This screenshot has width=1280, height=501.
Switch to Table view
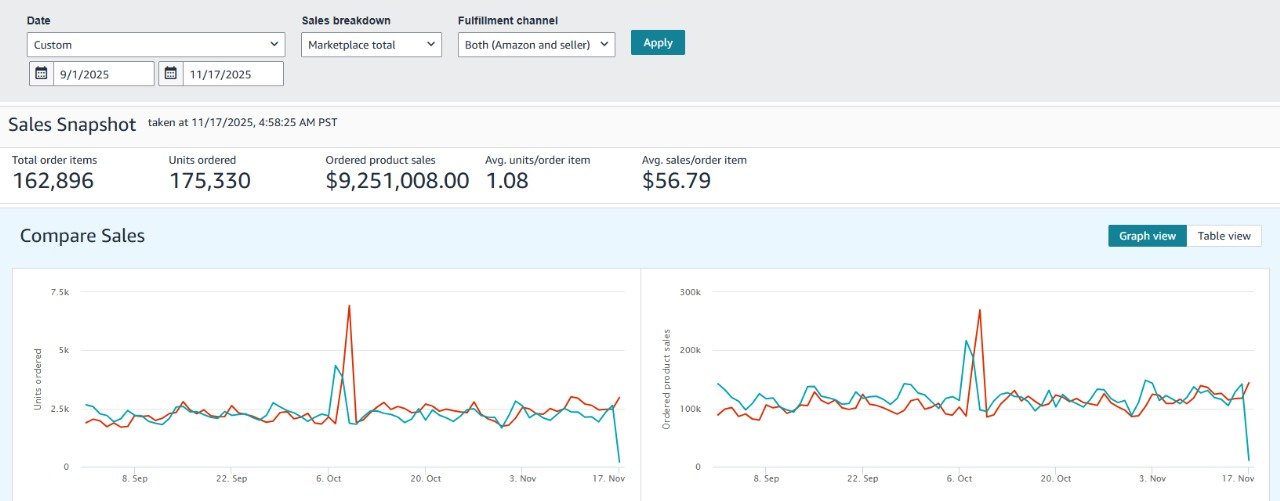[x=1224, y=236]
